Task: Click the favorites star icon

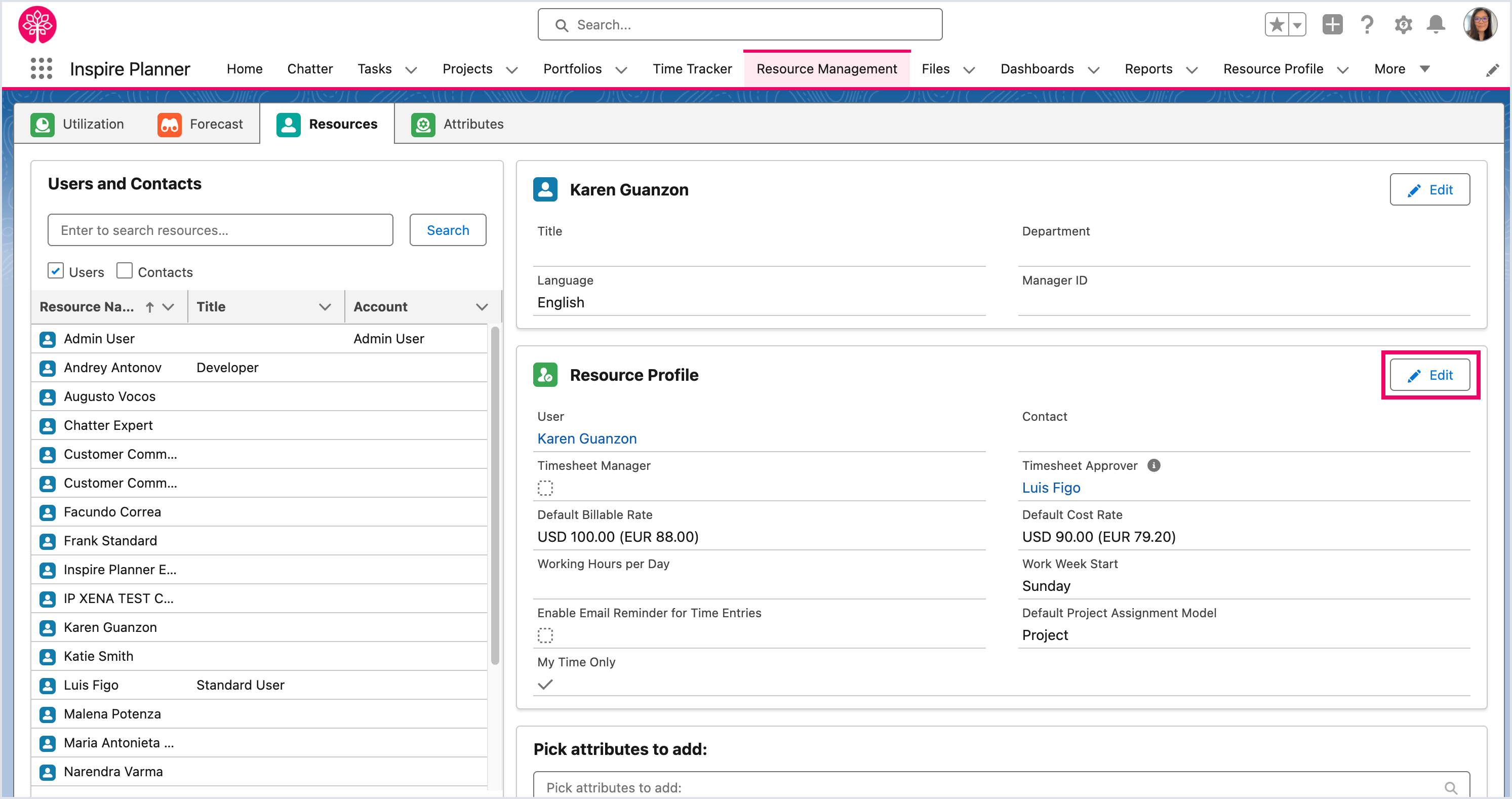Action: [x=1277, y=25]
